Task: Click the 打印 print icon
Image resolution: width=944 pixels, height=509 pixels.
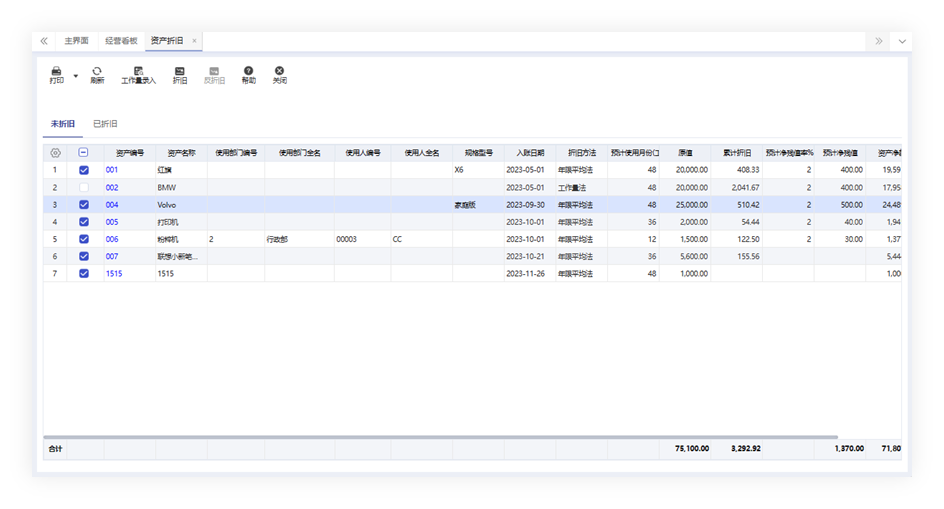Action: click(x=56, y=73)
